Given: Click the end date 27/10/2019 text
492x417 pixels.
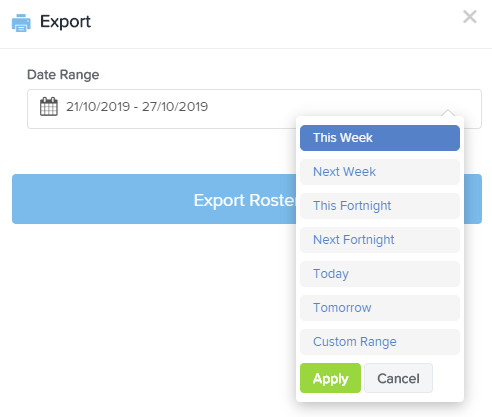Looking at the screenshot, I should coord(175,107).
